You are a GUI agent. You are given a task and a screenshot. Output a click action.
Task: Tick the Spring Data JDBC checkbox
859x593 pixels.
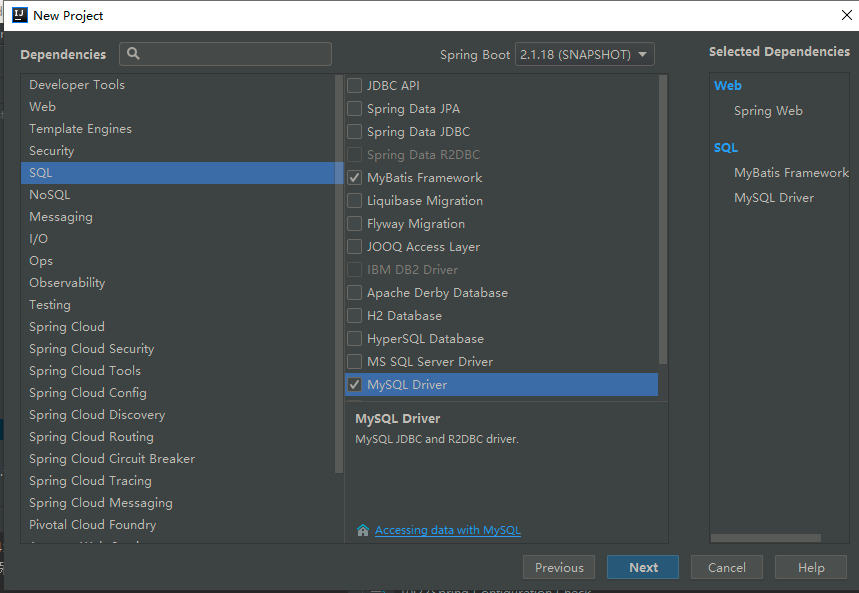coord(354,132)
